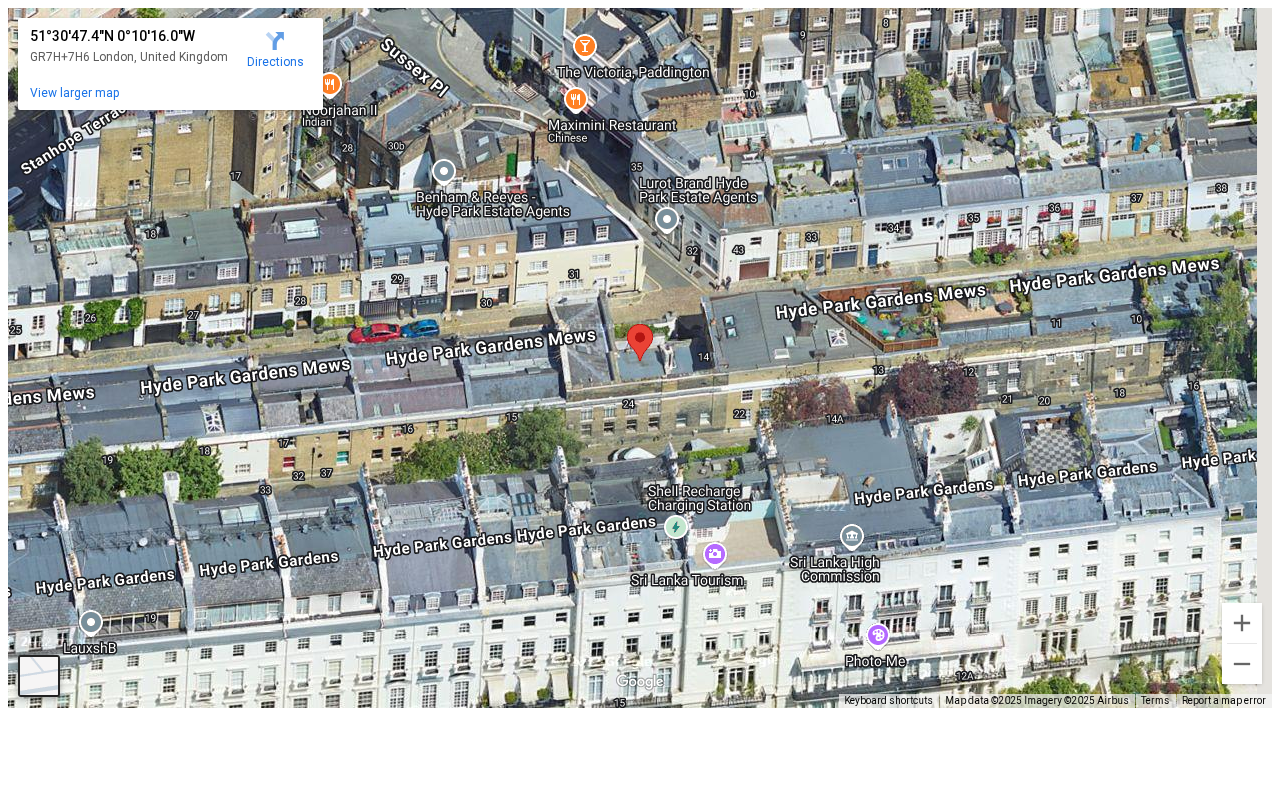Open Keyboard shortcuts
This screenshot has height=800, width=1280.
[888, 701]
